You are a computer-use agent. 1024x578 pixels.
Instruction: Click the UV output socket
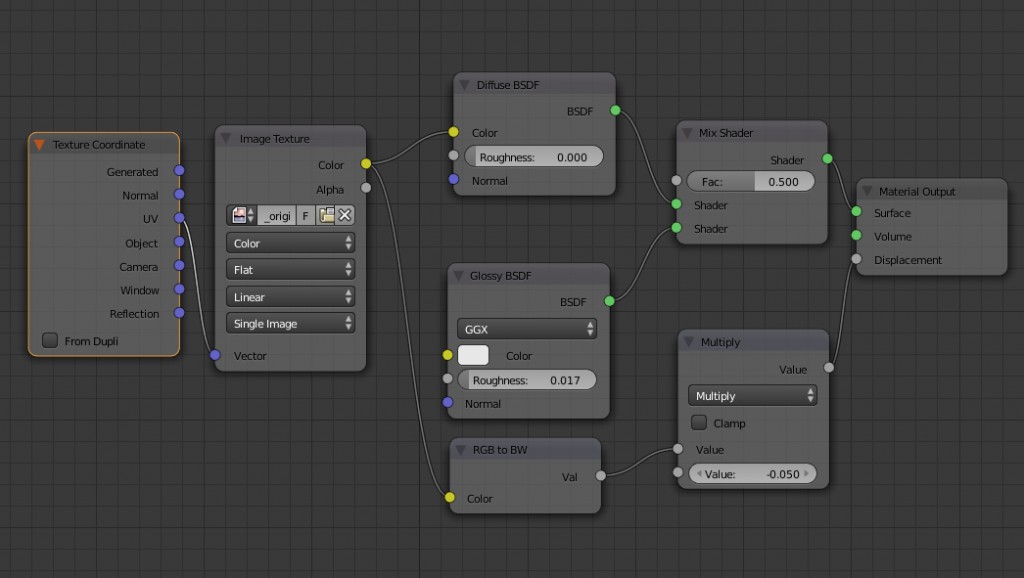pyautogui.click(x=179, y=218)
